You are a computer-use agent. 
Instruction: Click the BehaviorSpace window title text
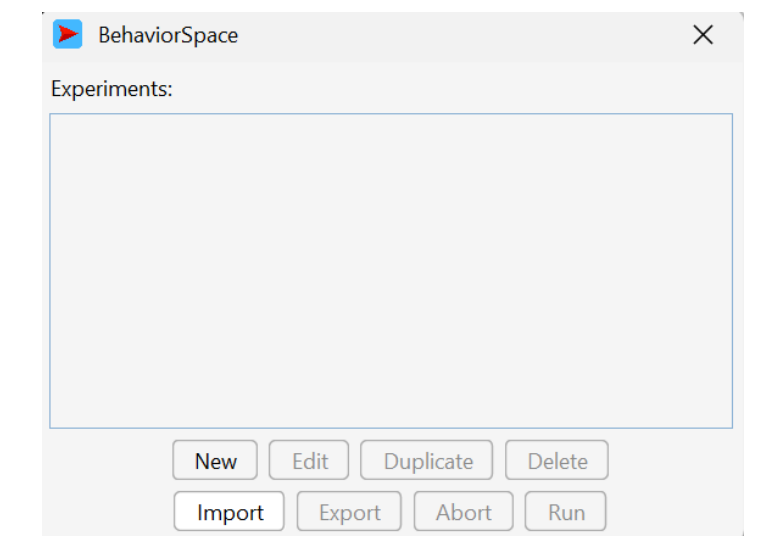(168, 35)
